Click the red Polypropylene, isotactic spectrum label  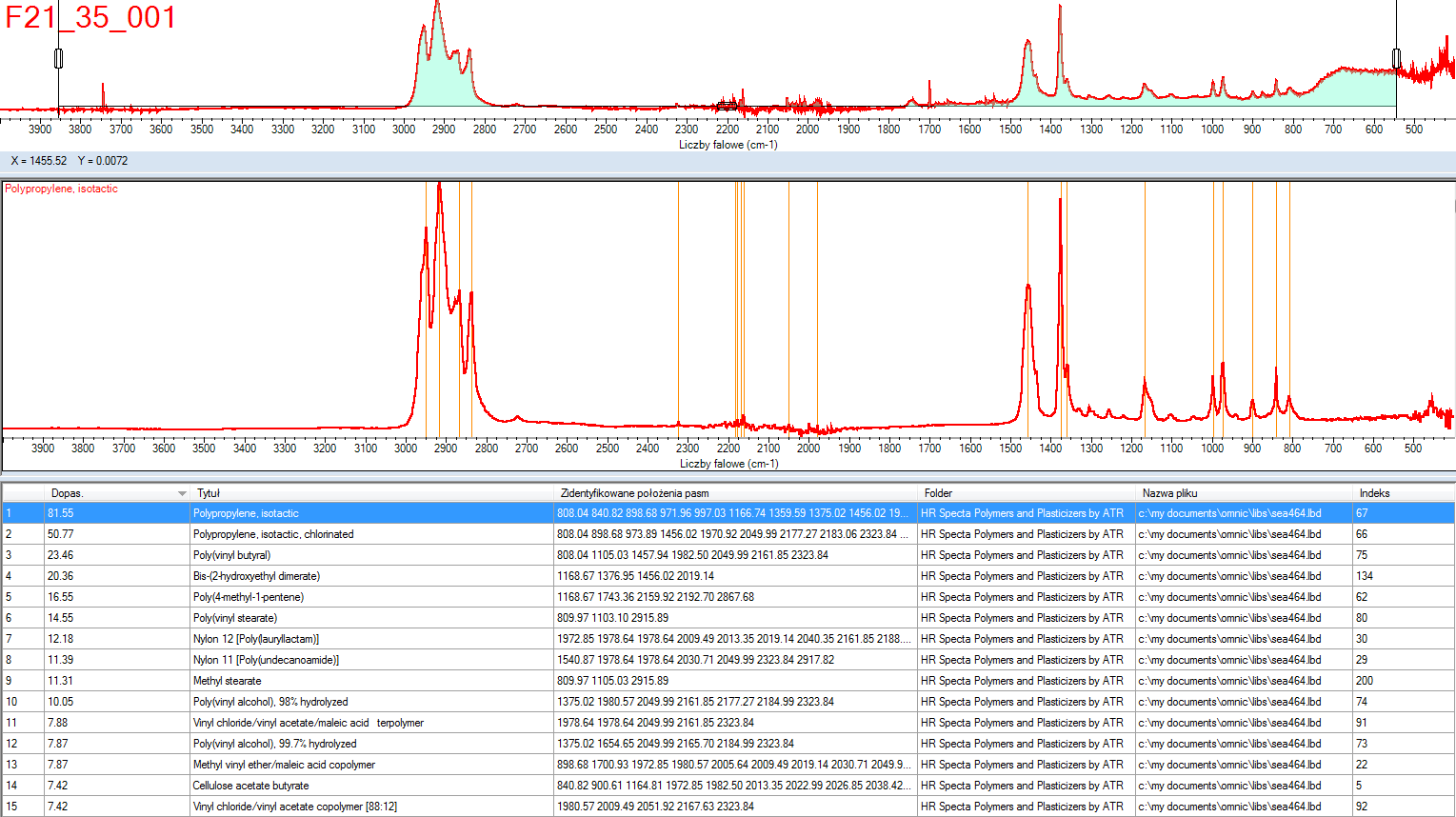coord(62,189)
